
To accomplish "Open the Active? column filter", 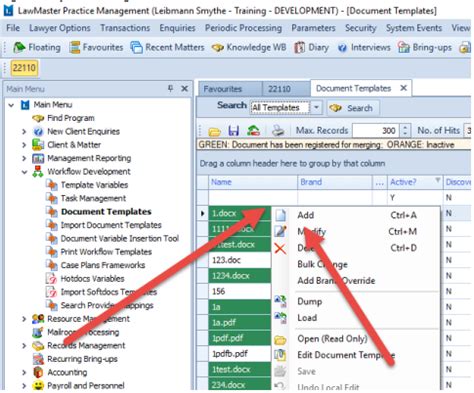I will click(x=437, y=180).
